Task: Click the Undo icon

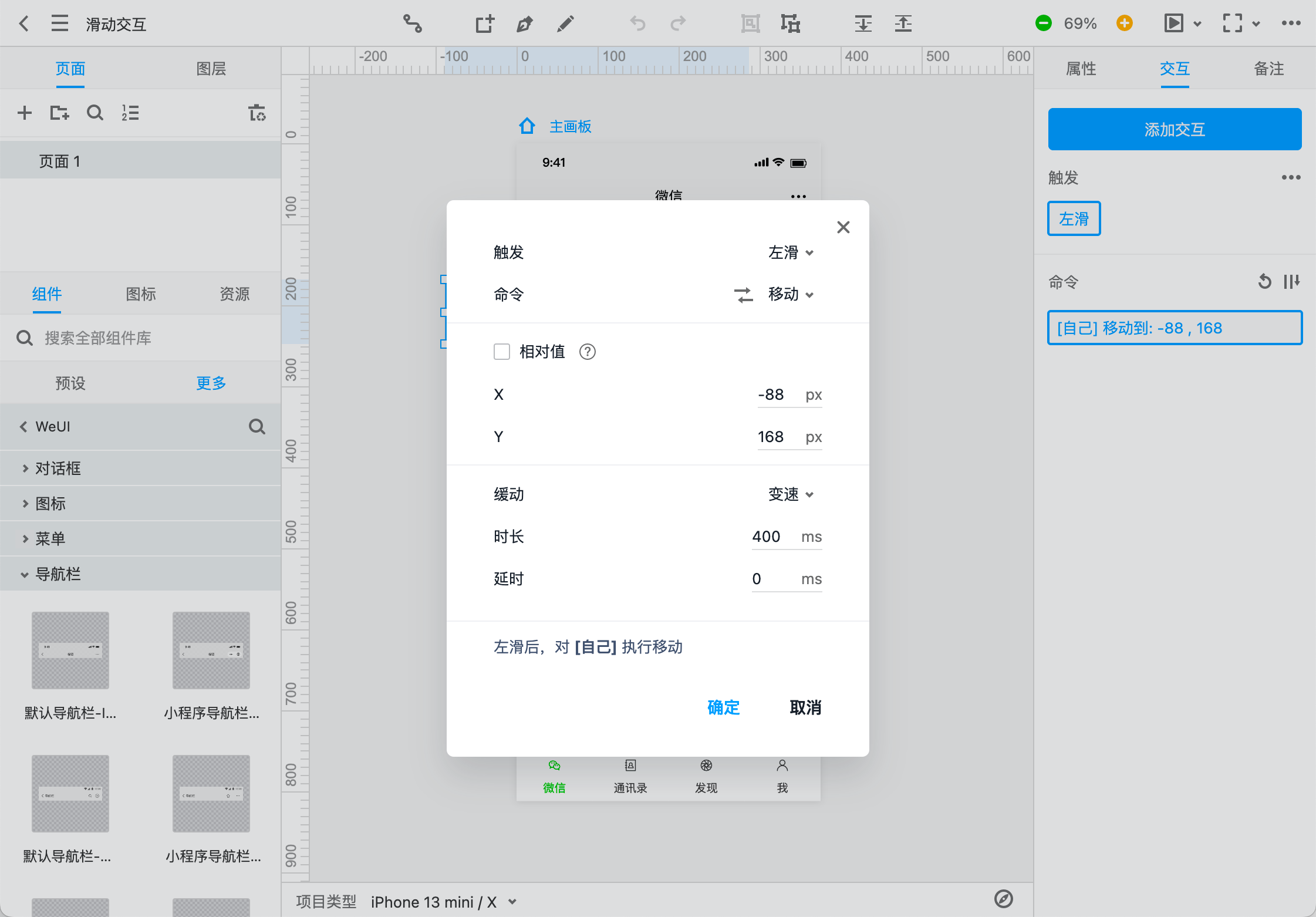Action: point(637,23)
